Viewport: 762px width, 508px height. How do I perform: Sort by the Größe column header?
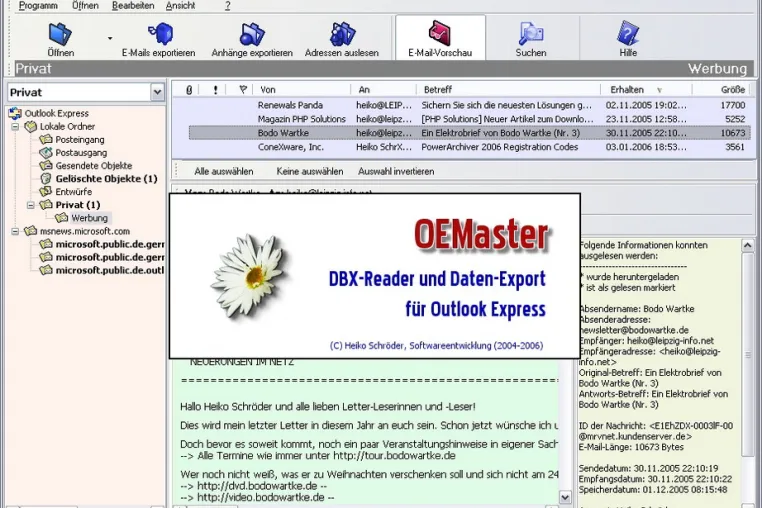point(722,90)
